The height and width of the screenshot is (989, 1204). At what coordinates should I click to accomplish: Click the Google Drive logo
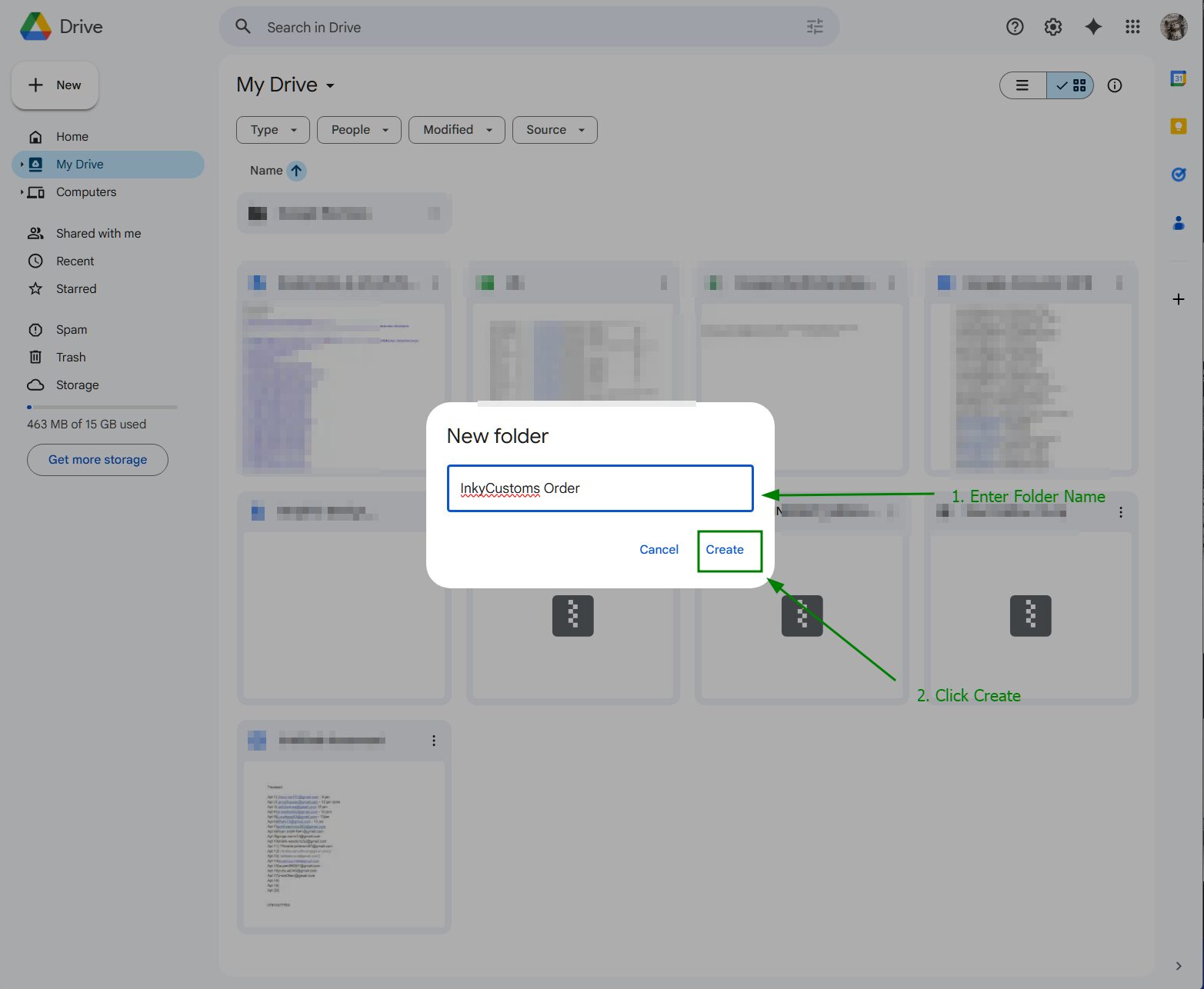pyautogui.click(x=35, y=27)
